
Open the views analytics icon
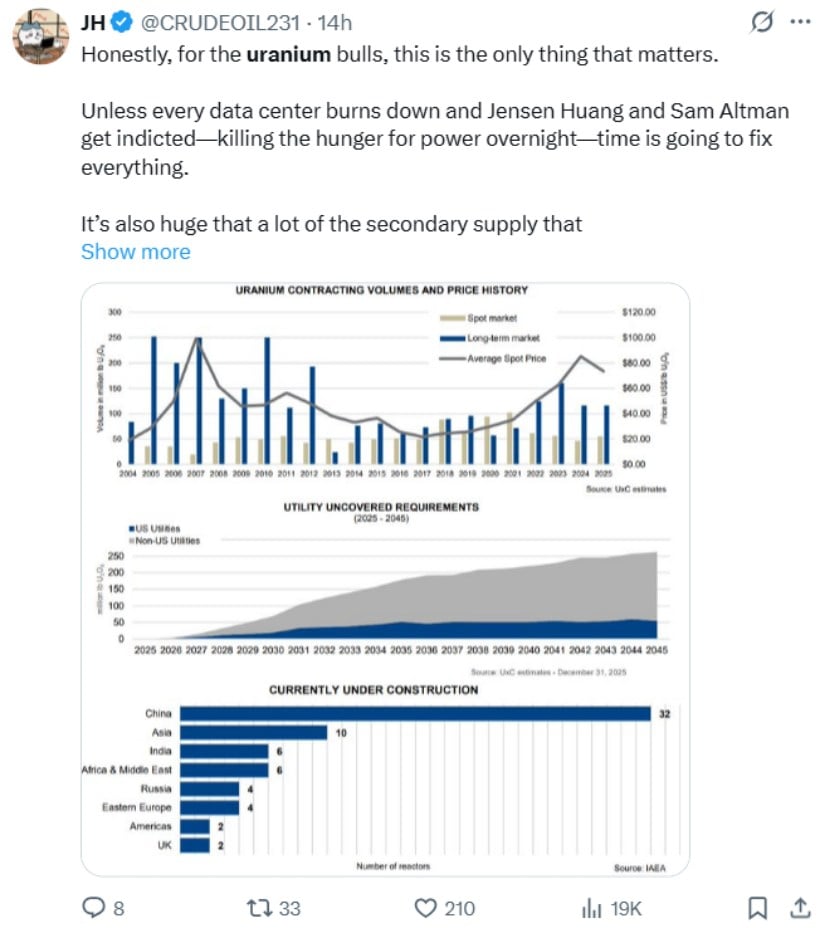(591, 908)
